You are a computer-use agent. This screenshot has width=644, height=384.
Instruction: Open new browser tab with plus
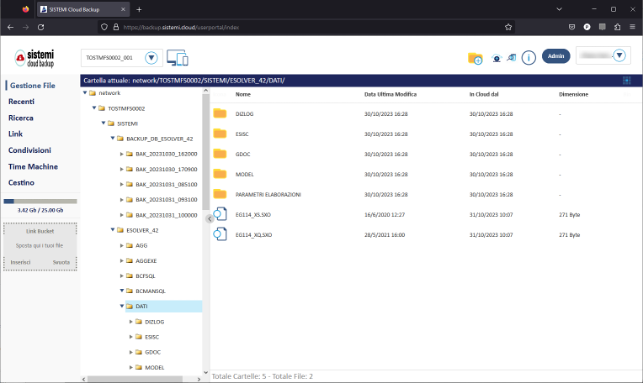pos(139,9)
